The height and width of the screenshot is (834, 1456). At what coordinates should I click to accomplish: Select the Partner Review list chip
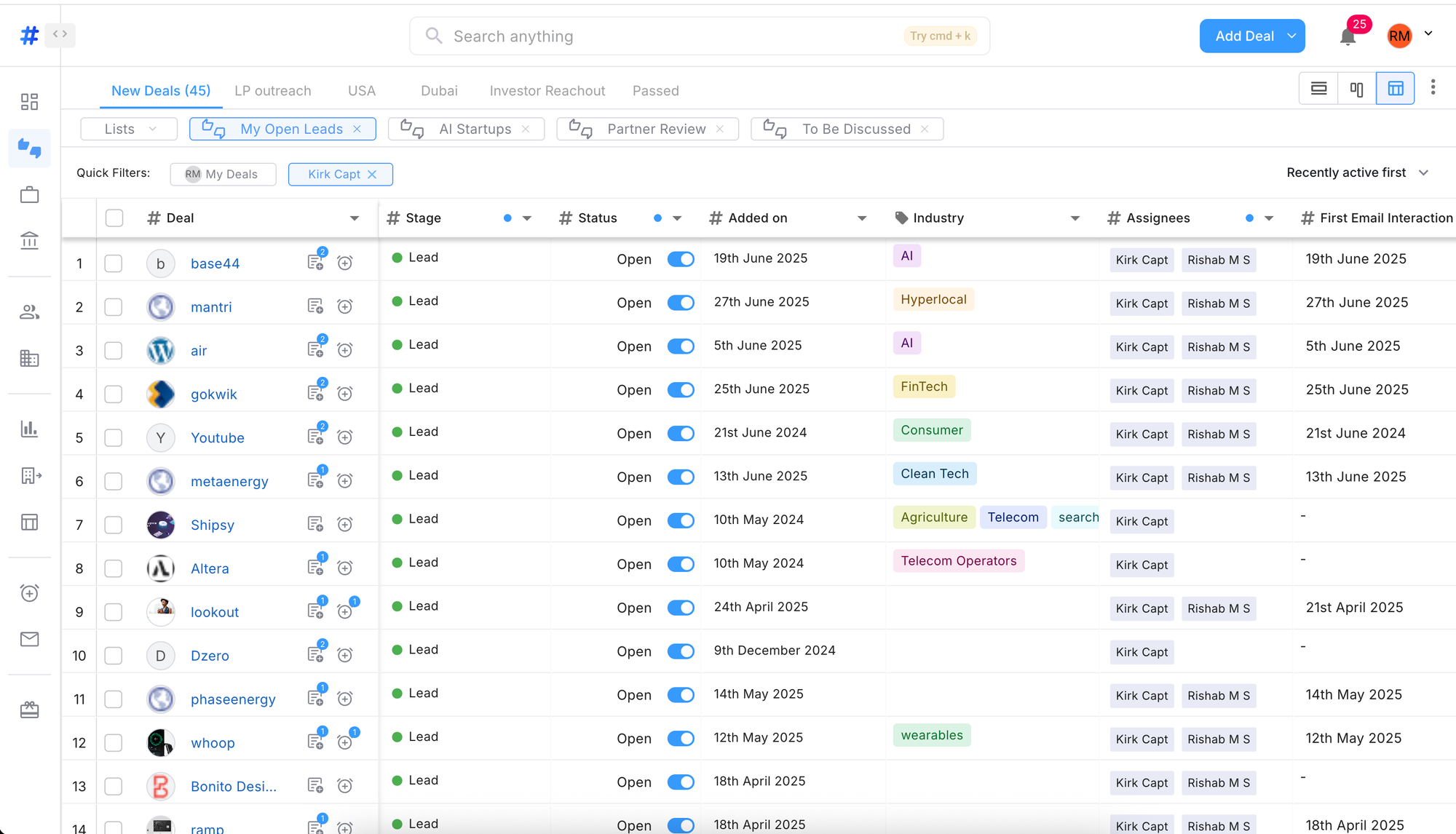[647, 129]
